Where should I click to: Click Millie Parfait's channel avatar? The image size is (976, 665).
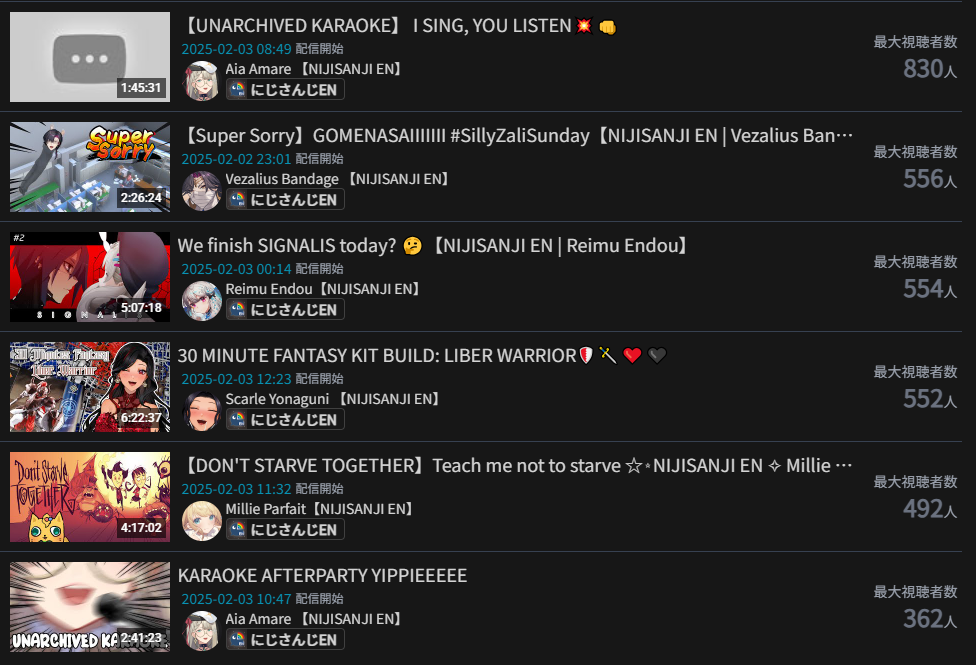click(x=202, y=521)
